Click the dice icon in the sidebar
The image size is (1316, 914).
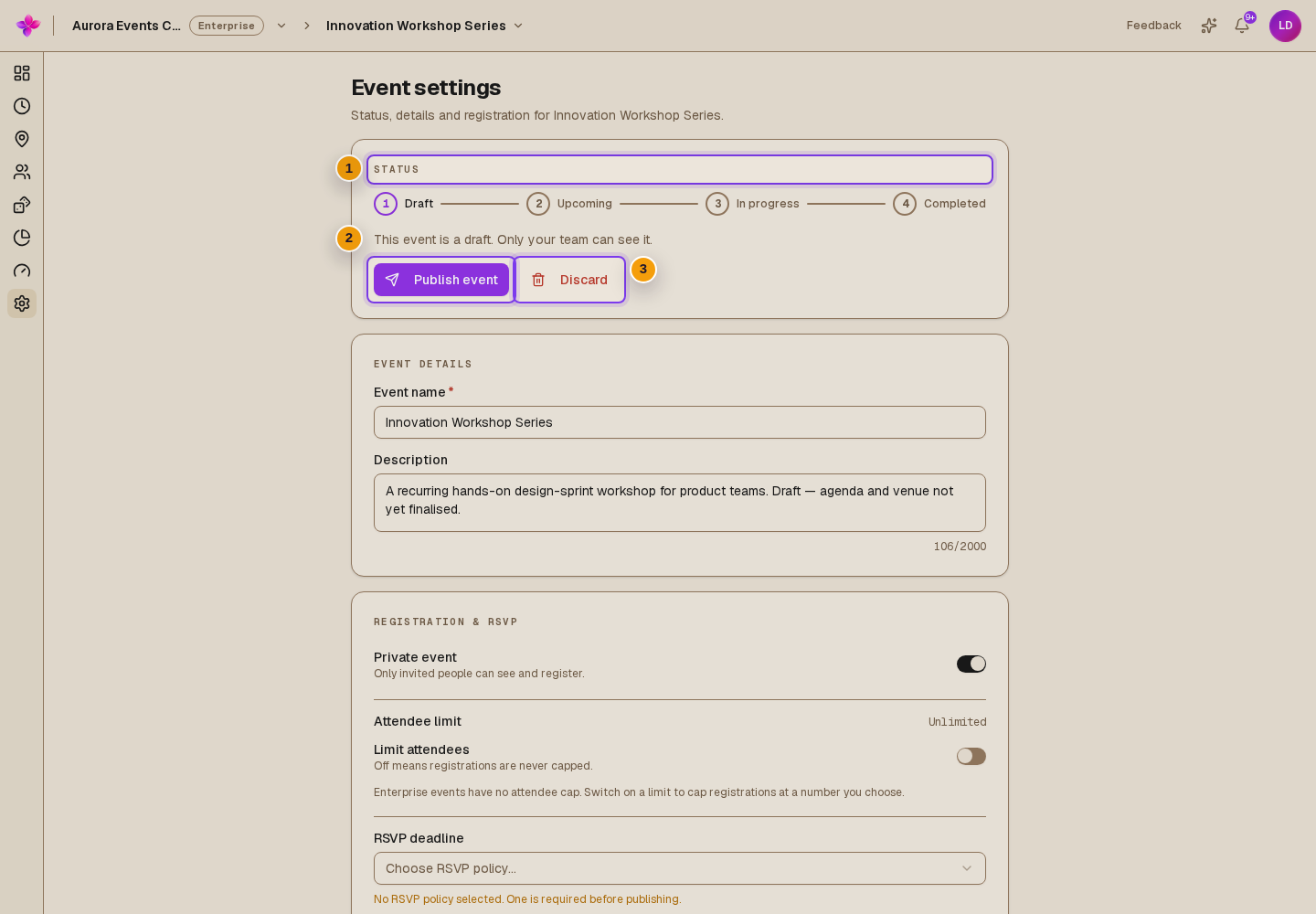pyautogui.click(x=22, y=205)
